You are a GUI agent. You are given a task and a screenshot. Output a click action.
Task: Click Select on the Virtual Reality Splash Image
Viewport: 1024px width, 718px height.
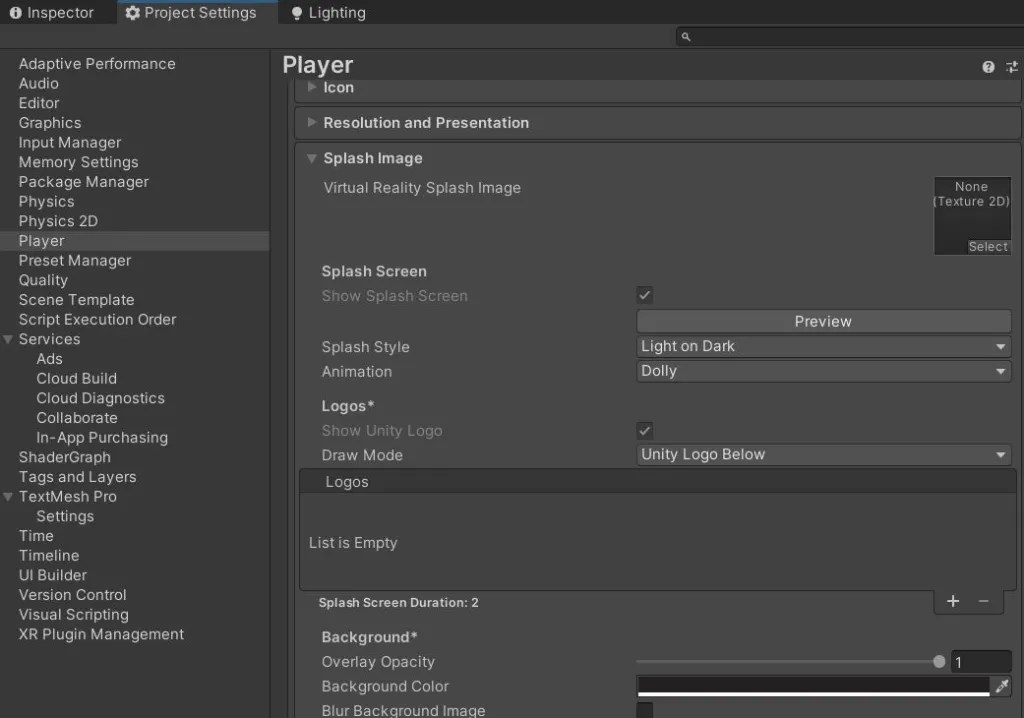[x=987, y=246]
